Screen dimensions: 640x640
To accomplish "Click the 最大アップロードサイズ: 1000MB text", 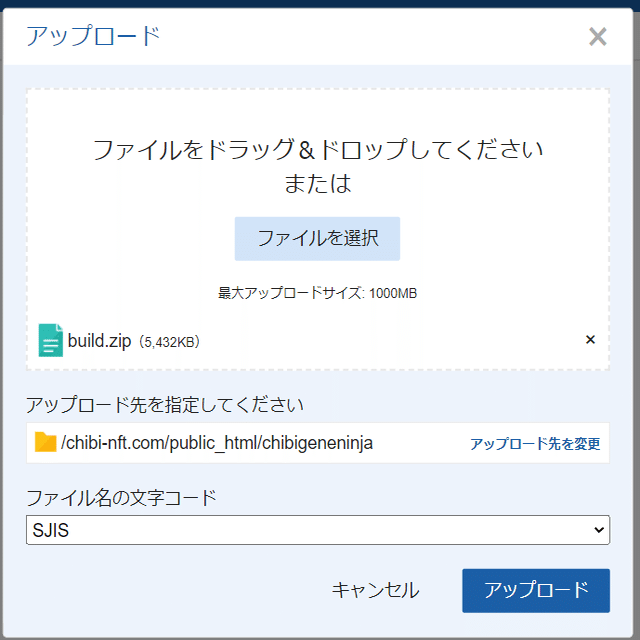I will point(317,293).
